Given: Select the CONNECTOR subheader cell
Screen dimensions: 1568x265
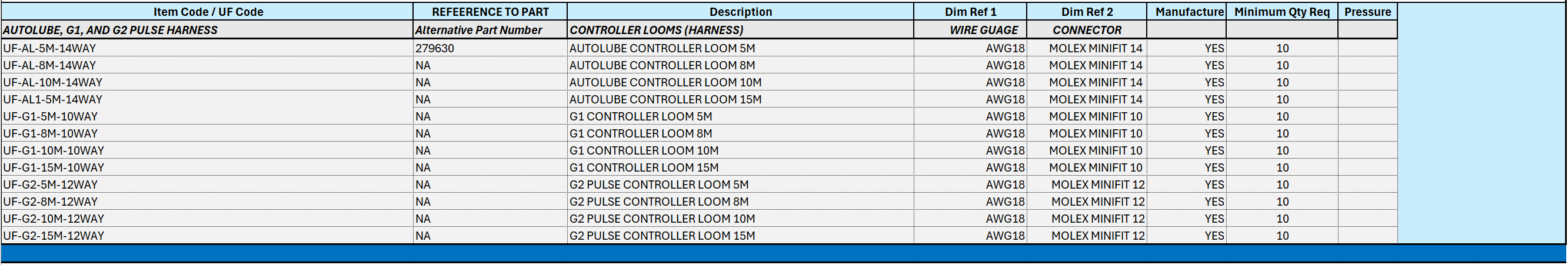Looking at the screenshot, I should tap(1087, 30).
